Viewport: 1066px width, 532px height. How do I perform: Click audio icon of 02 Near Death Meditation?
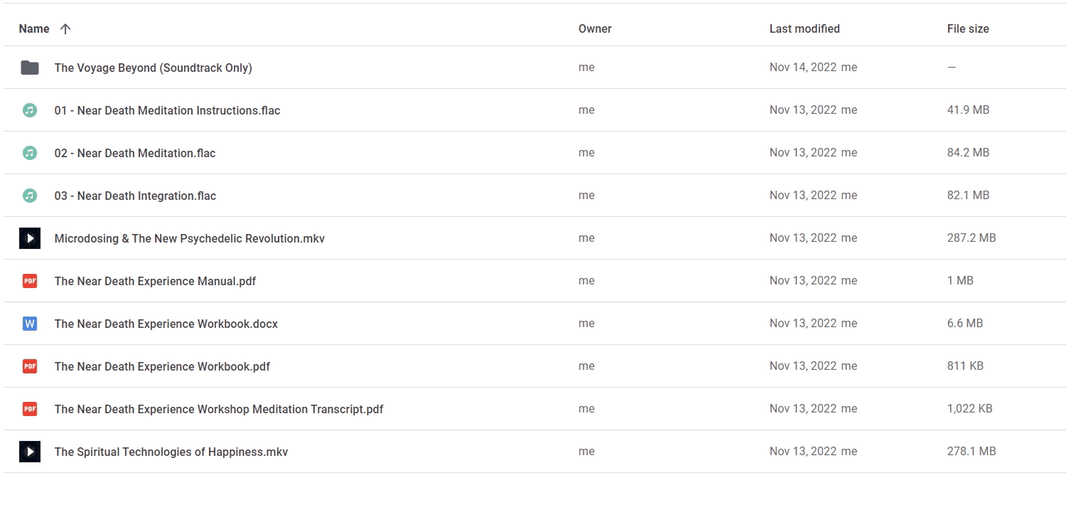coord(30,153)
